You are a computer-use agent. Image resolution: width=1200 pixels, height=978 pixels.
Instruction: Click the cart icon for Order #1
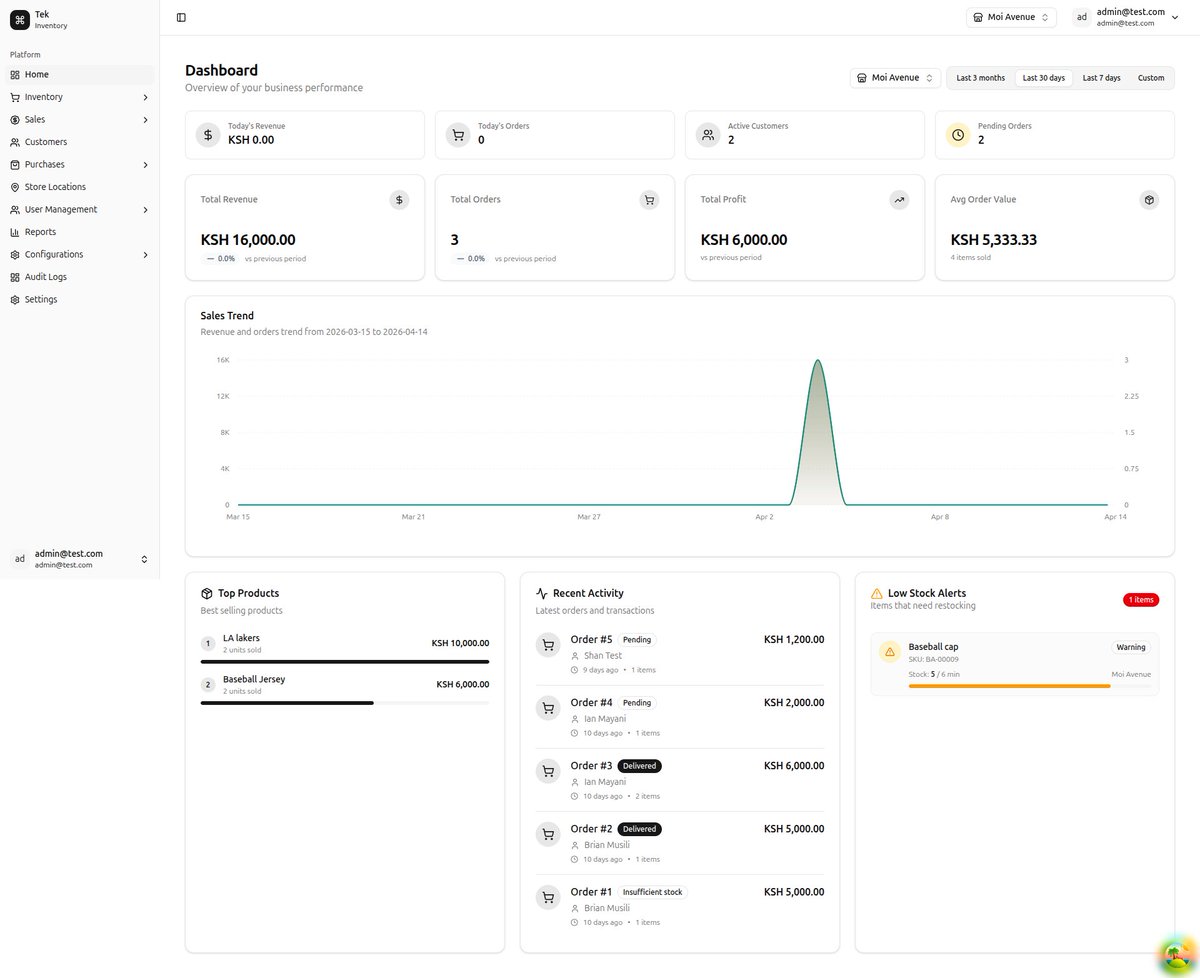(x=548, y=897)
